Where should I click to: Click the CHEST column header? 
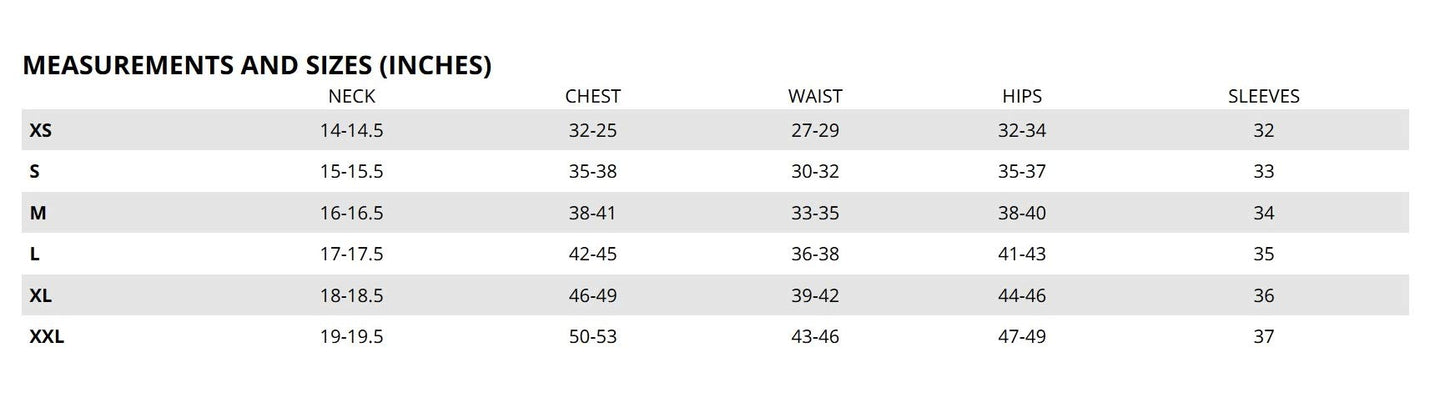pos(593,97)
